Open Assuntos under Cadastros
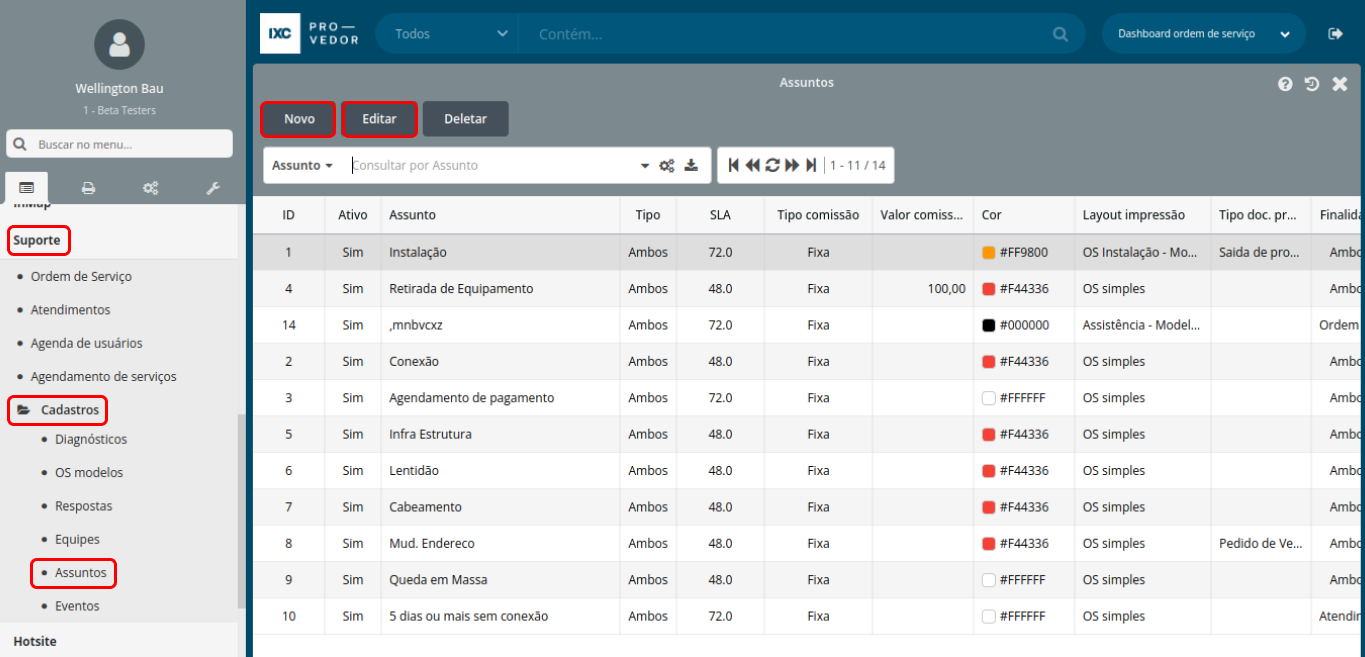Viewport: 1365px width, 657px height. [x=81, y=573]
